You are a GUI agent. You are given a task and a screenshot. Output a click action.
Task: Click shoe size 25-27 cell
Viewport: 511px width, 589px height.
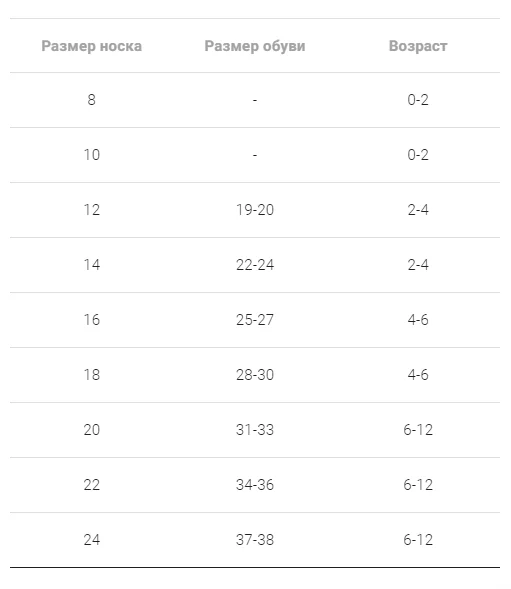pos(255,320)
